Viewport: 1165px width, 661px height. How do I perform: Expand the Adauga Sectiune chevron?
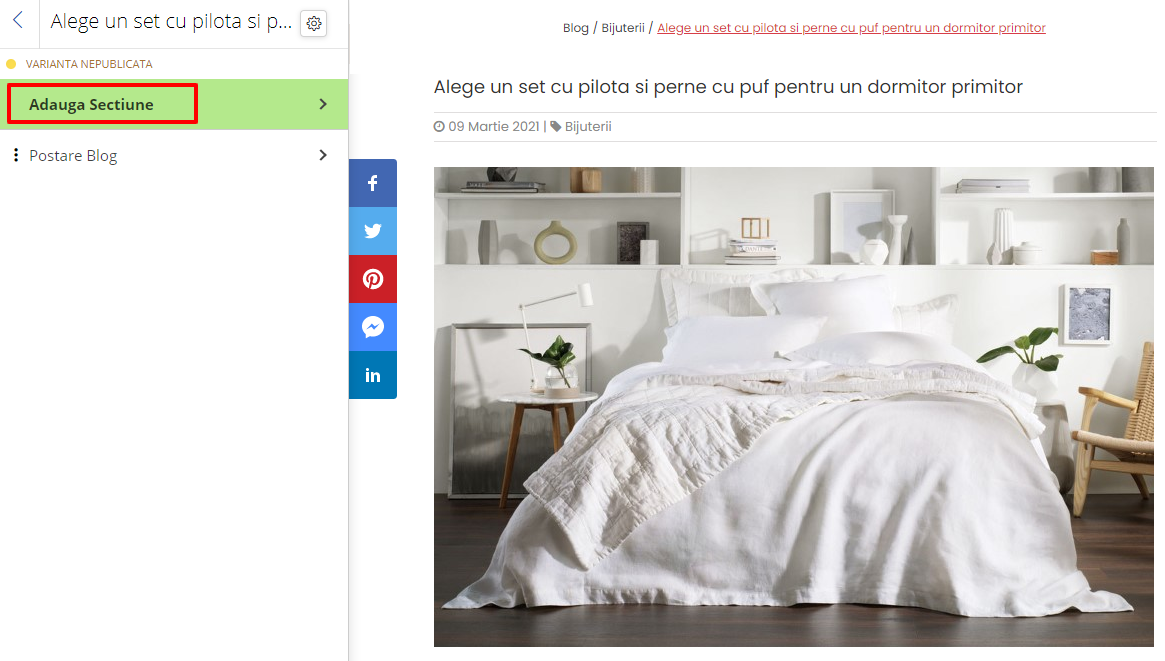[322, 104]
